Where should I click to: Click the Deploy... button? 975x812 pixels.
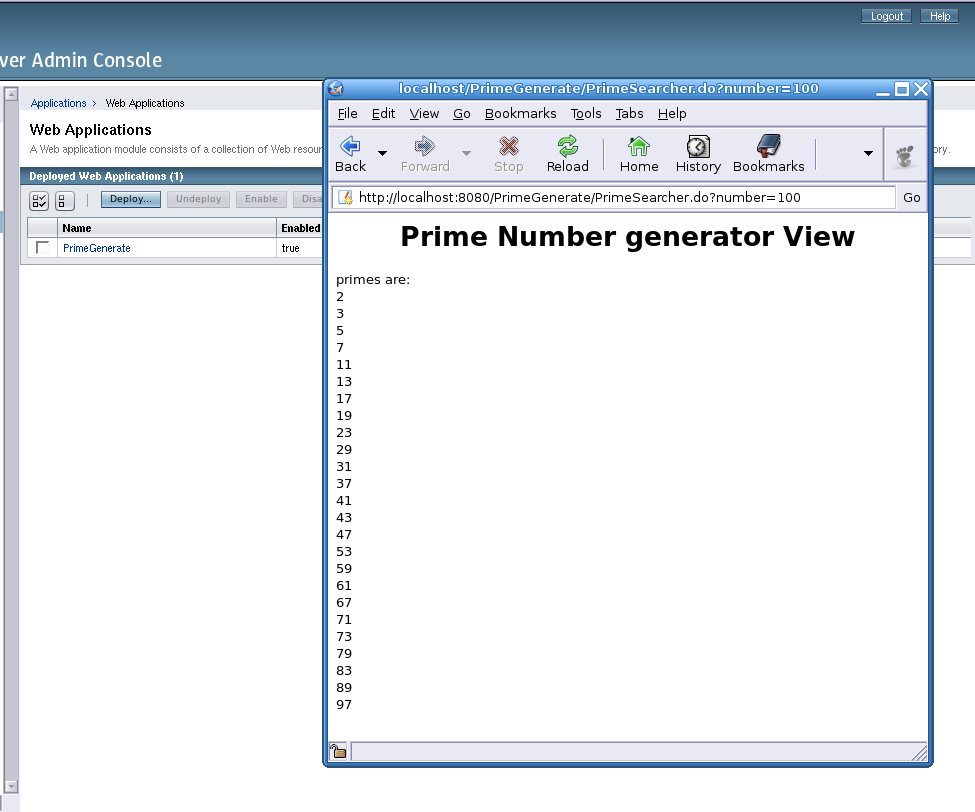pyautogui.click(x=130, y=199)
